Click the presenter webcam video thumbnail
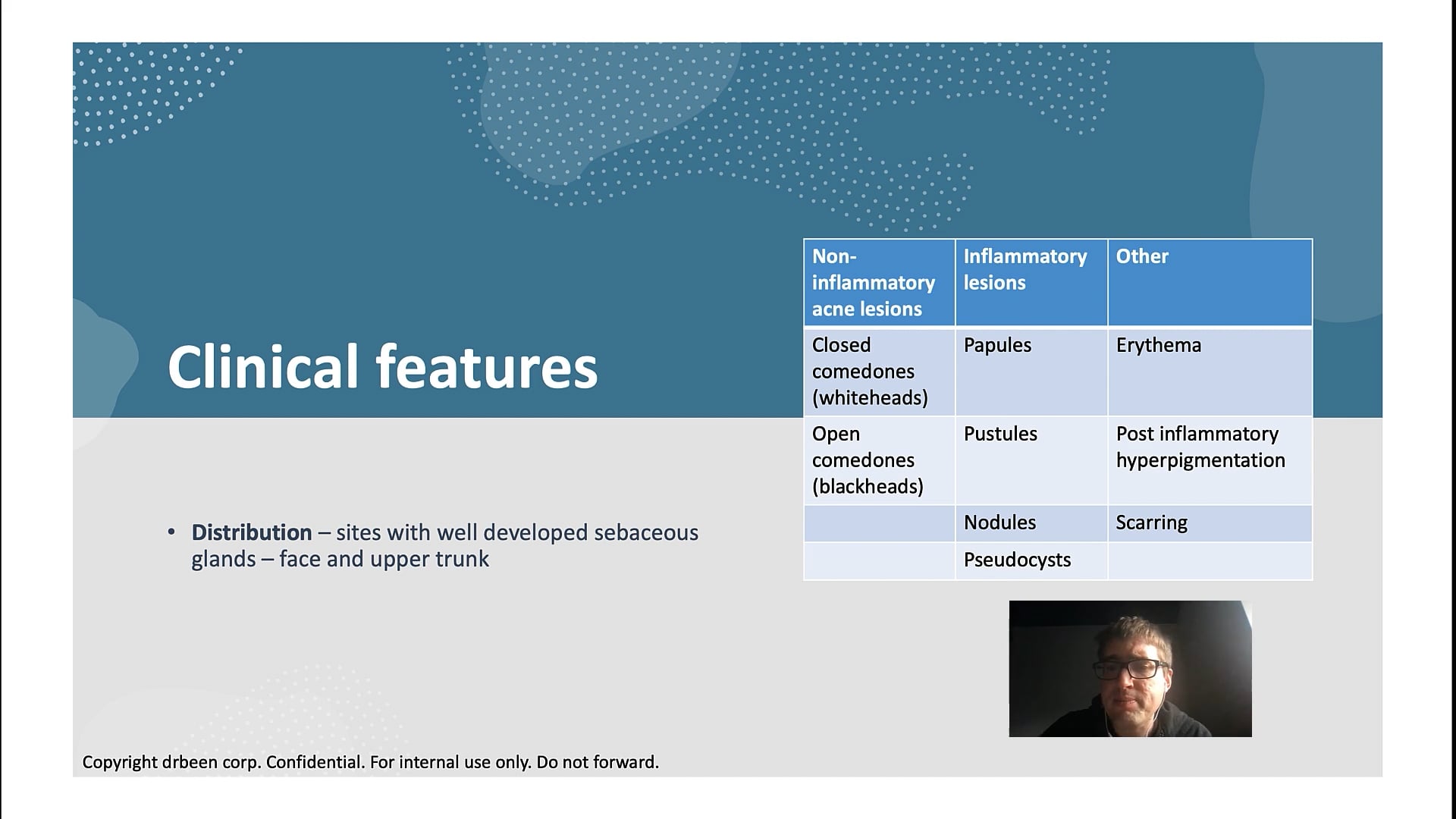 pos(1130,669)
